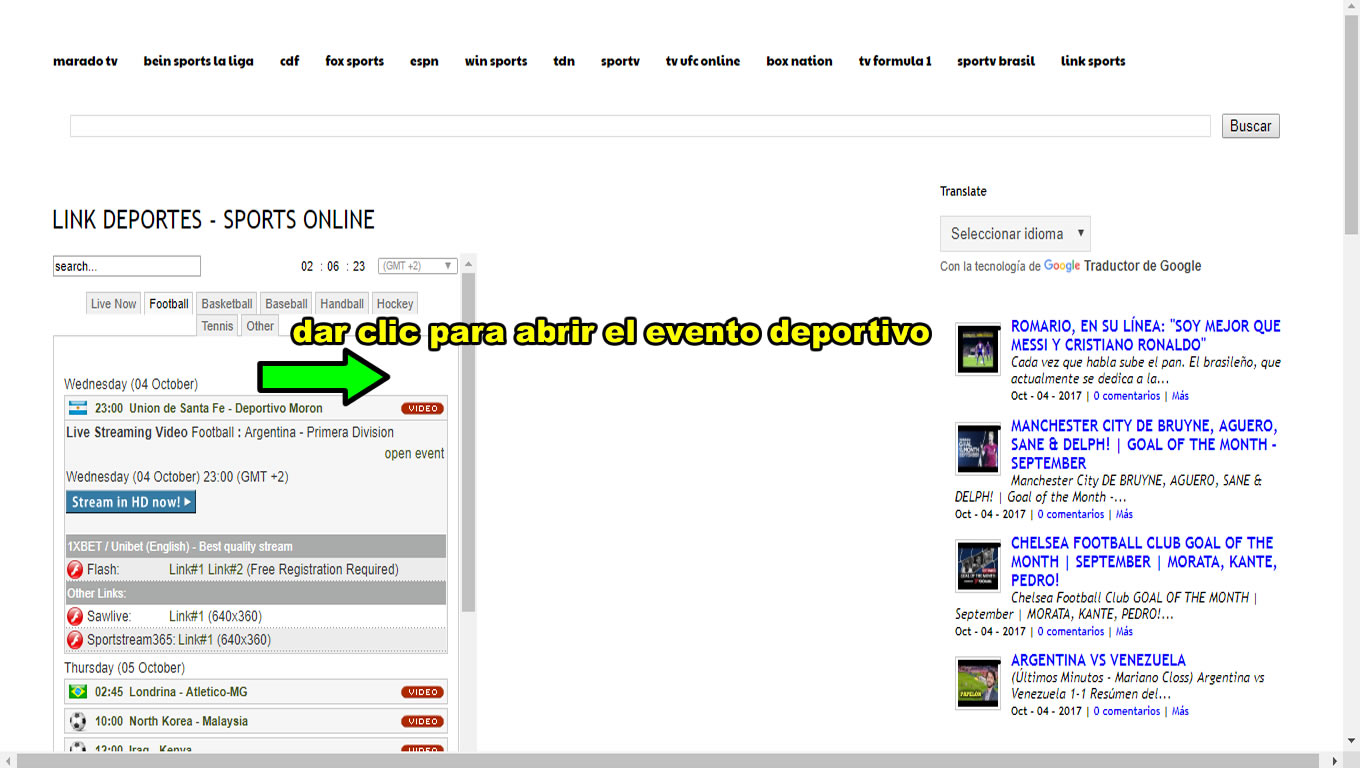
Task: Open the Argentina vs Venezuela headline
Action: pyautogui.click(x=1098, y=660)
